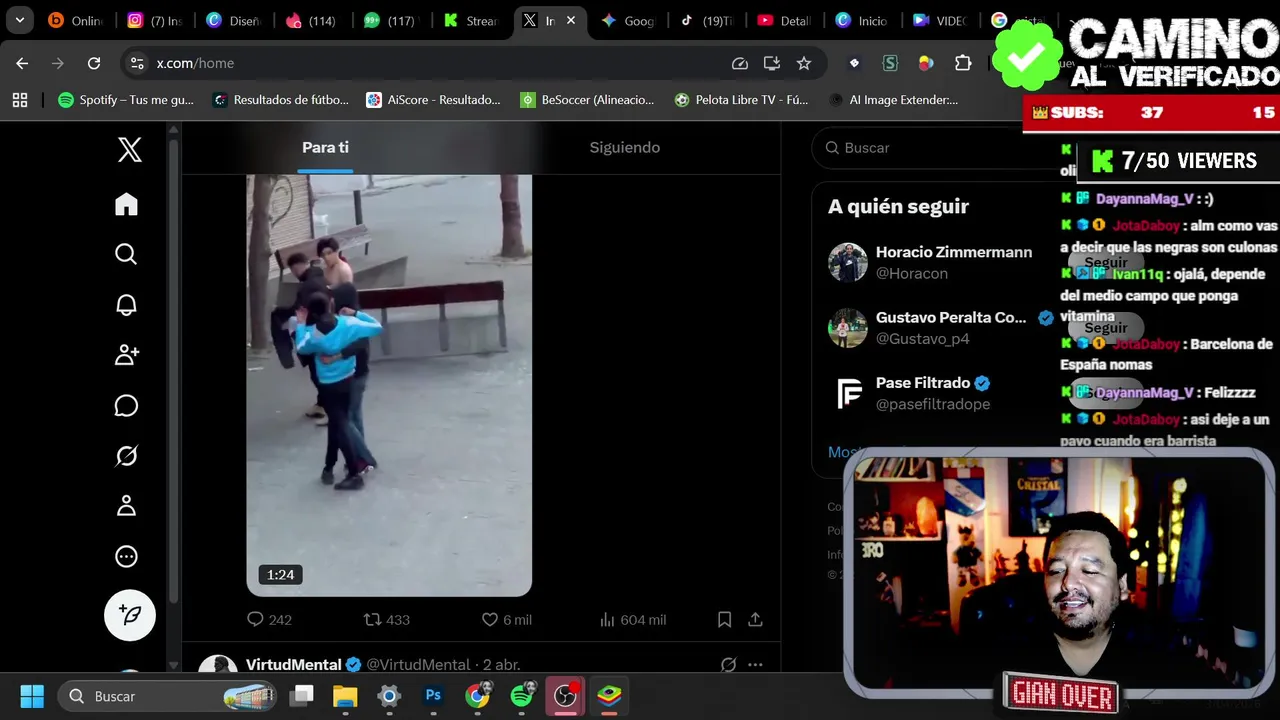Switch to the Kick Stream browser tab
The width and height of the screenshot is (1280, 720).
470,21
